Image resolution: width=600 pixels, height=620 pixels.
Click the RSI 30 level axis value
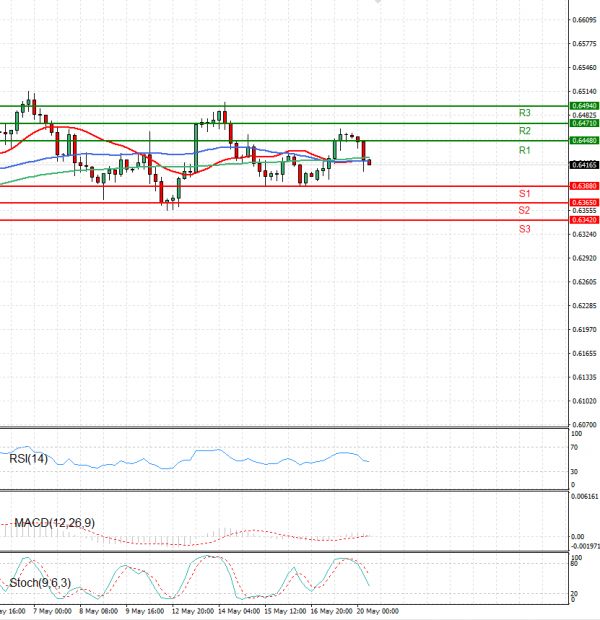[574, 472]
